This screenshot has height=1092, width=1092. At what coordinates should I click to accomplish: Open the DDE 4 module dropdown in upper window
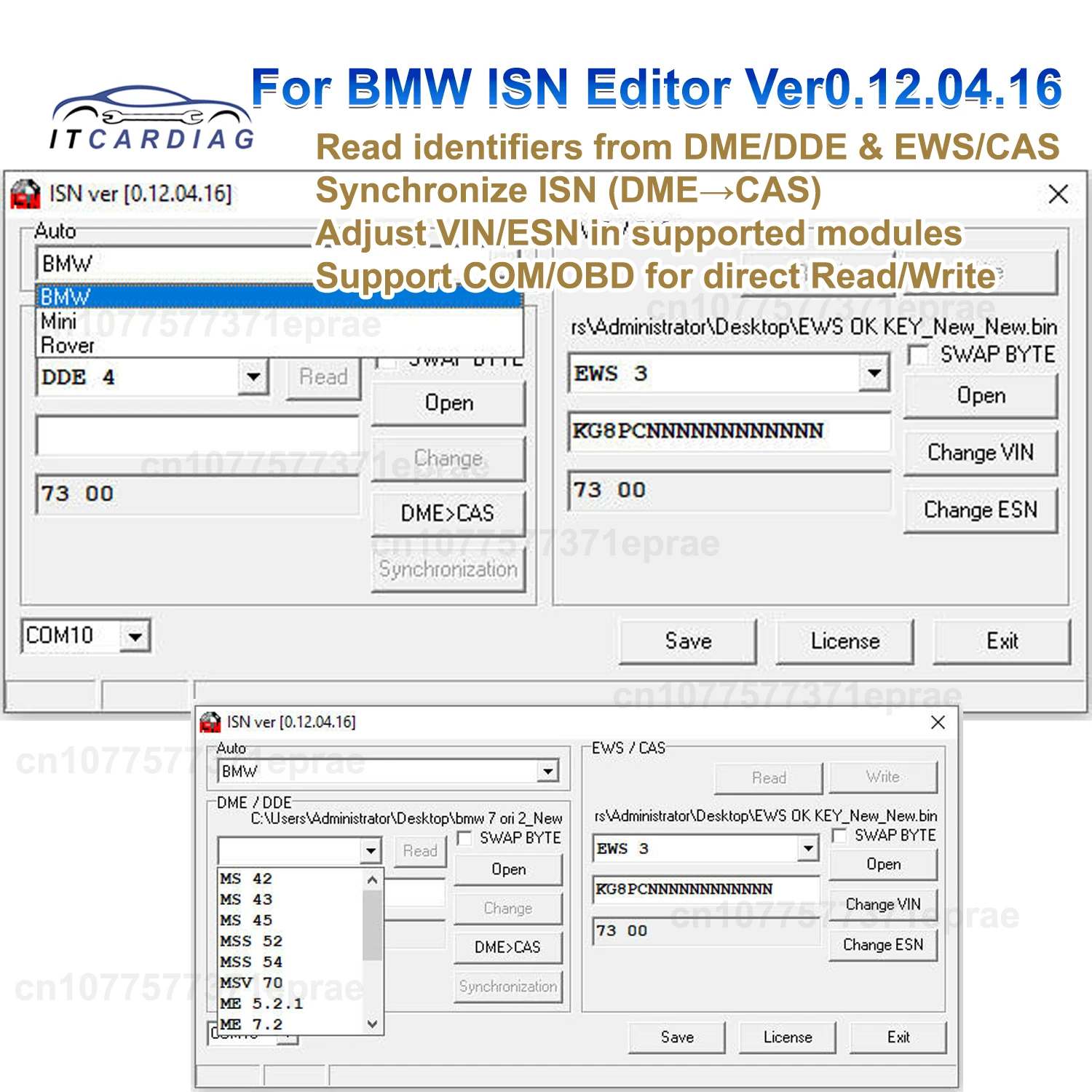(253, 377)
